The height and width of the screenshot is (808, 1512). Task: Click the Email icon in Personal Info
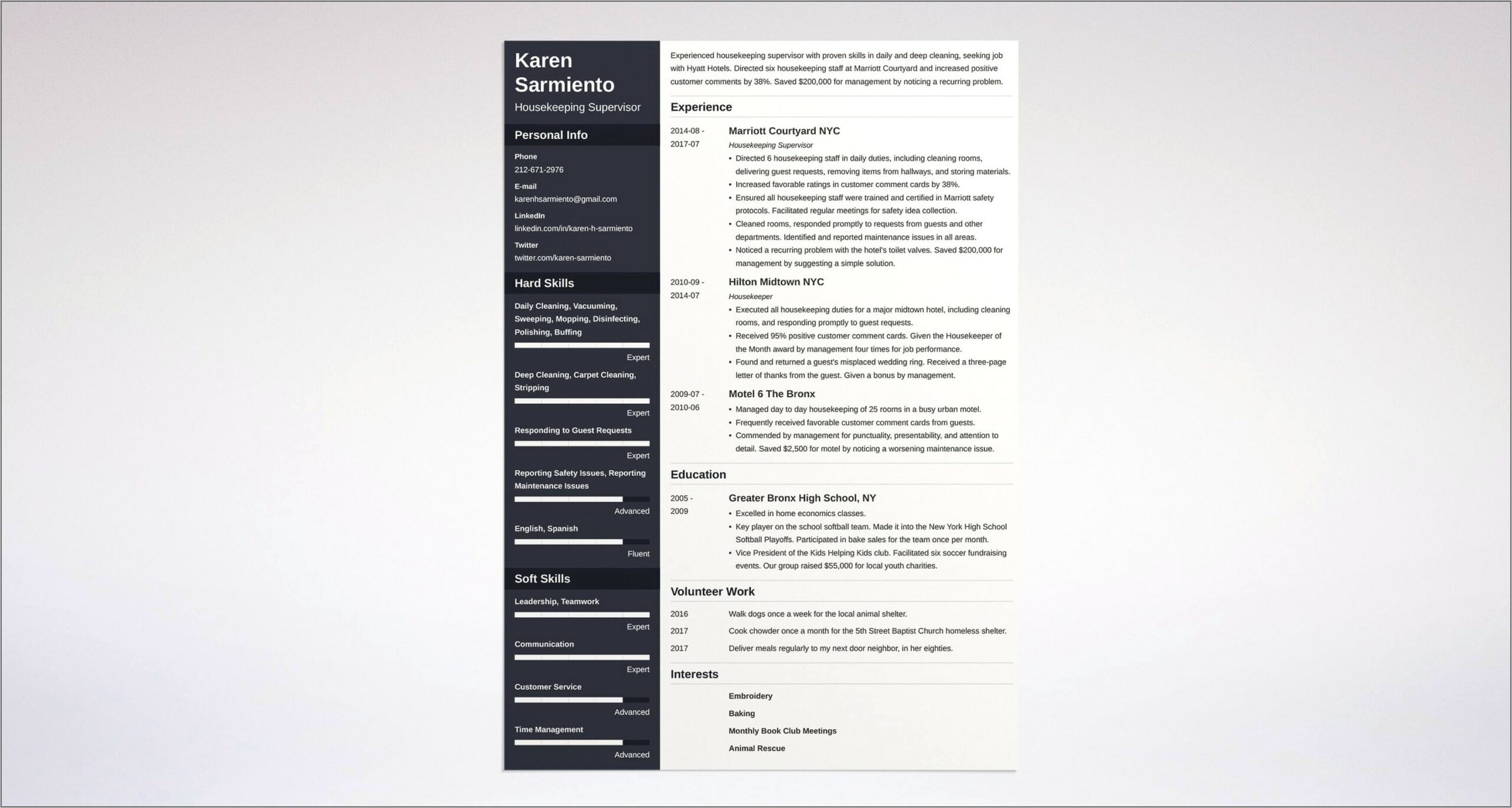click(x=523, y=185)
